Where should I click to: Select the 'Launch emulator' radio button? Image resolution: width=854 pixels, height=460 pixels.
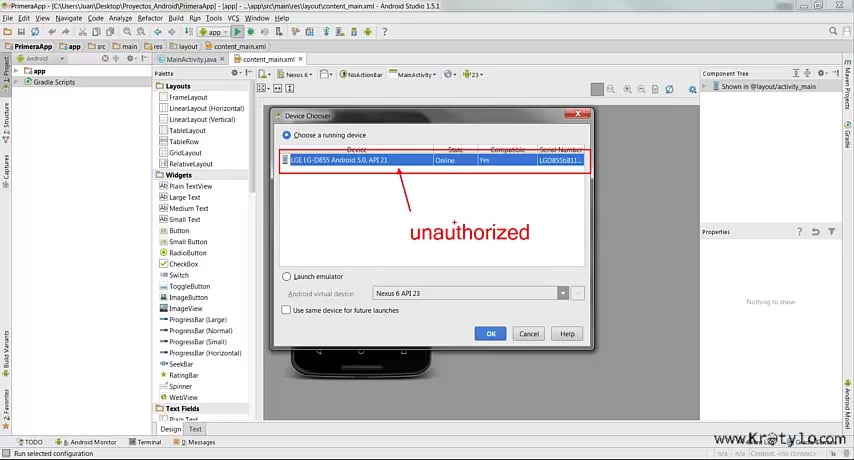point(286,277)
